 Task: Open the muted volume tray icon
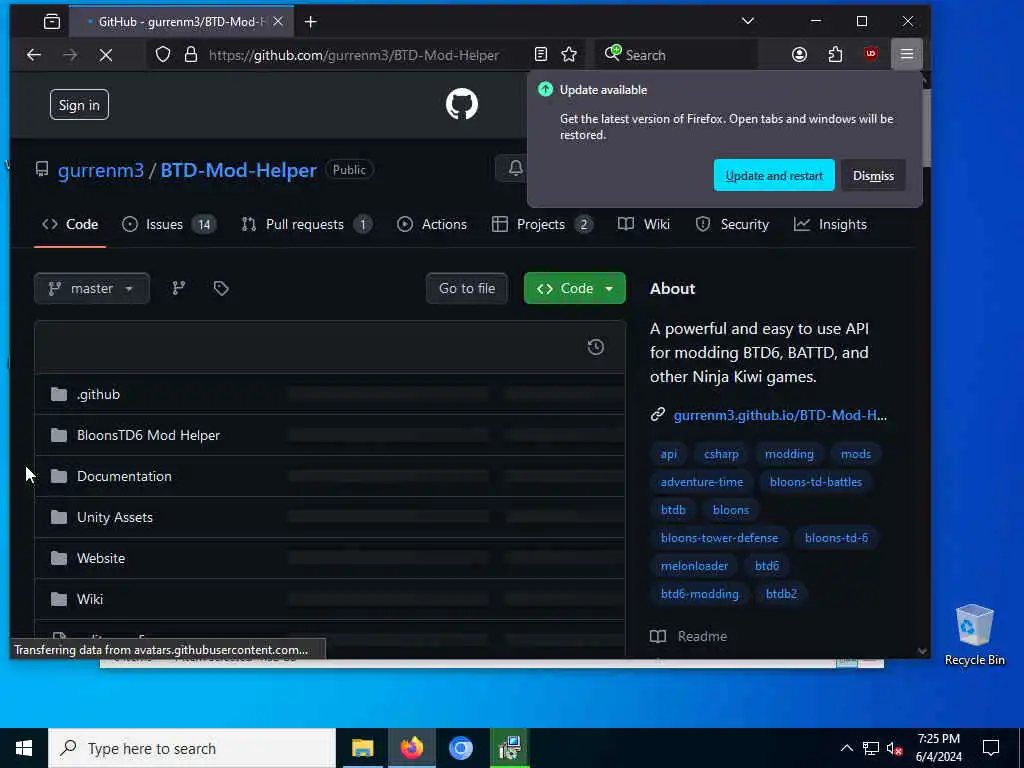pyautogui.click(x=895, y=748)
